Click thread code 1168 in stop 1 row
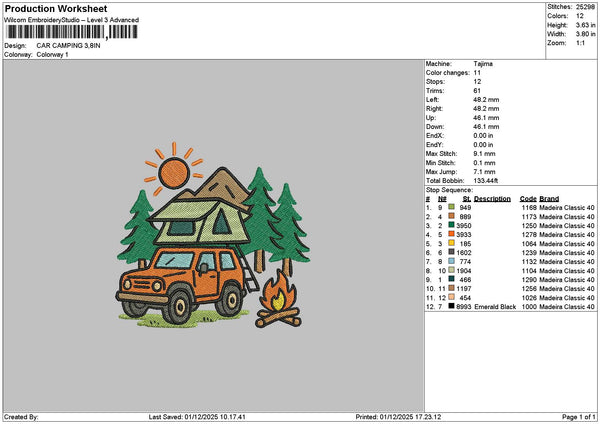The image size is (600, 424). (529, 207)
